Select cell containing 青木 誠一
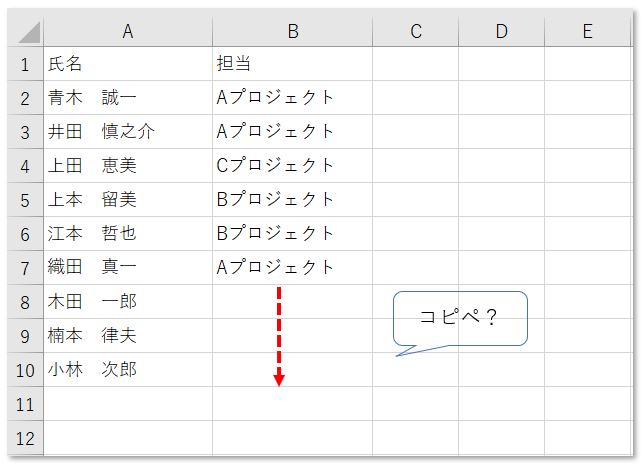 click(127, 98)
